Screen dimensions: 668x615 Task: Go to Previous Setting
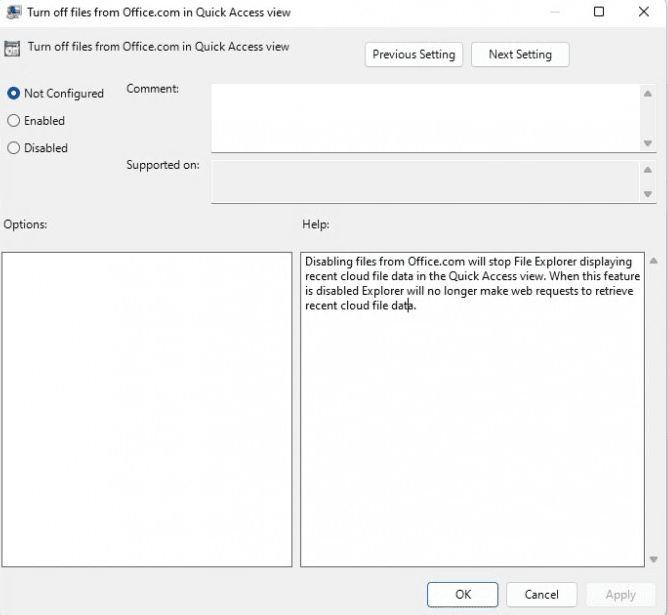414,55
